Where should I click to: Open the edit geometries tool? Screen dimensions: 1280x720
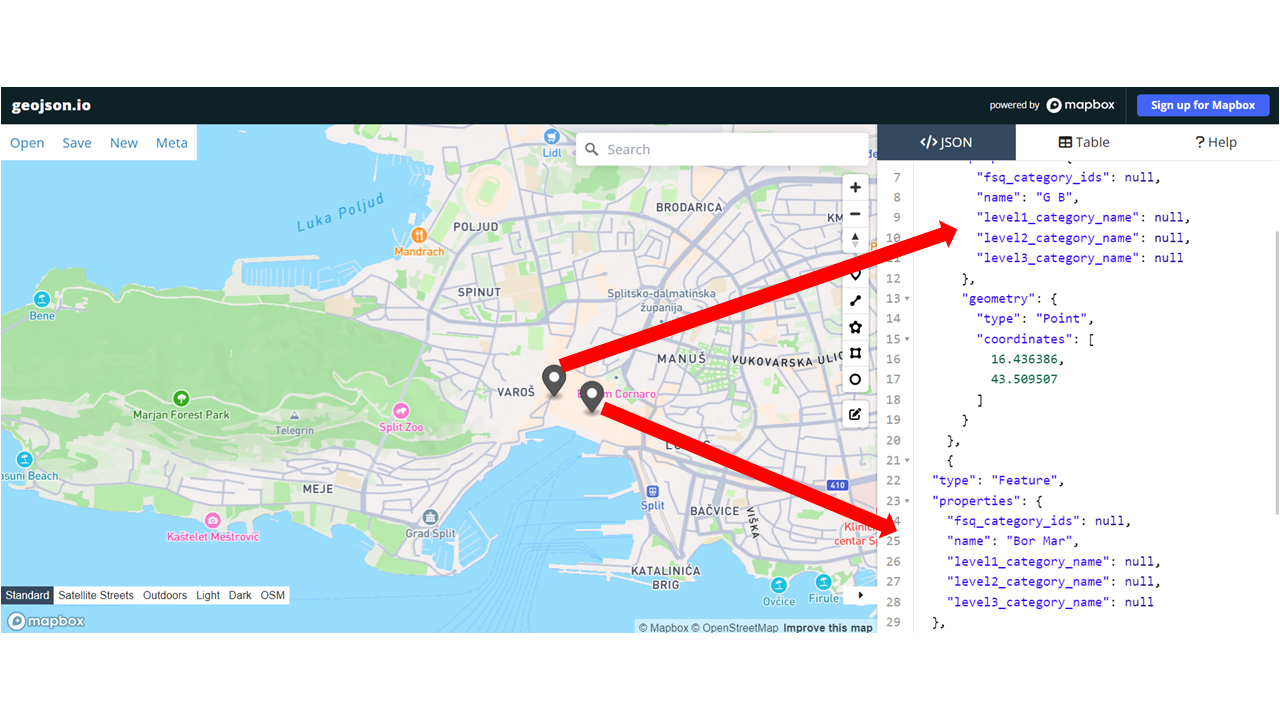click(855, 413)
